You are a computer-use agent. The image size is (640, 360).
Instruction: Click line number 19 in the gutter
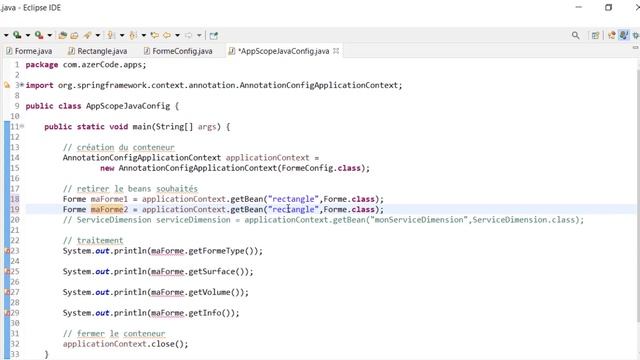pyautogui.click(x=15, y=209)
